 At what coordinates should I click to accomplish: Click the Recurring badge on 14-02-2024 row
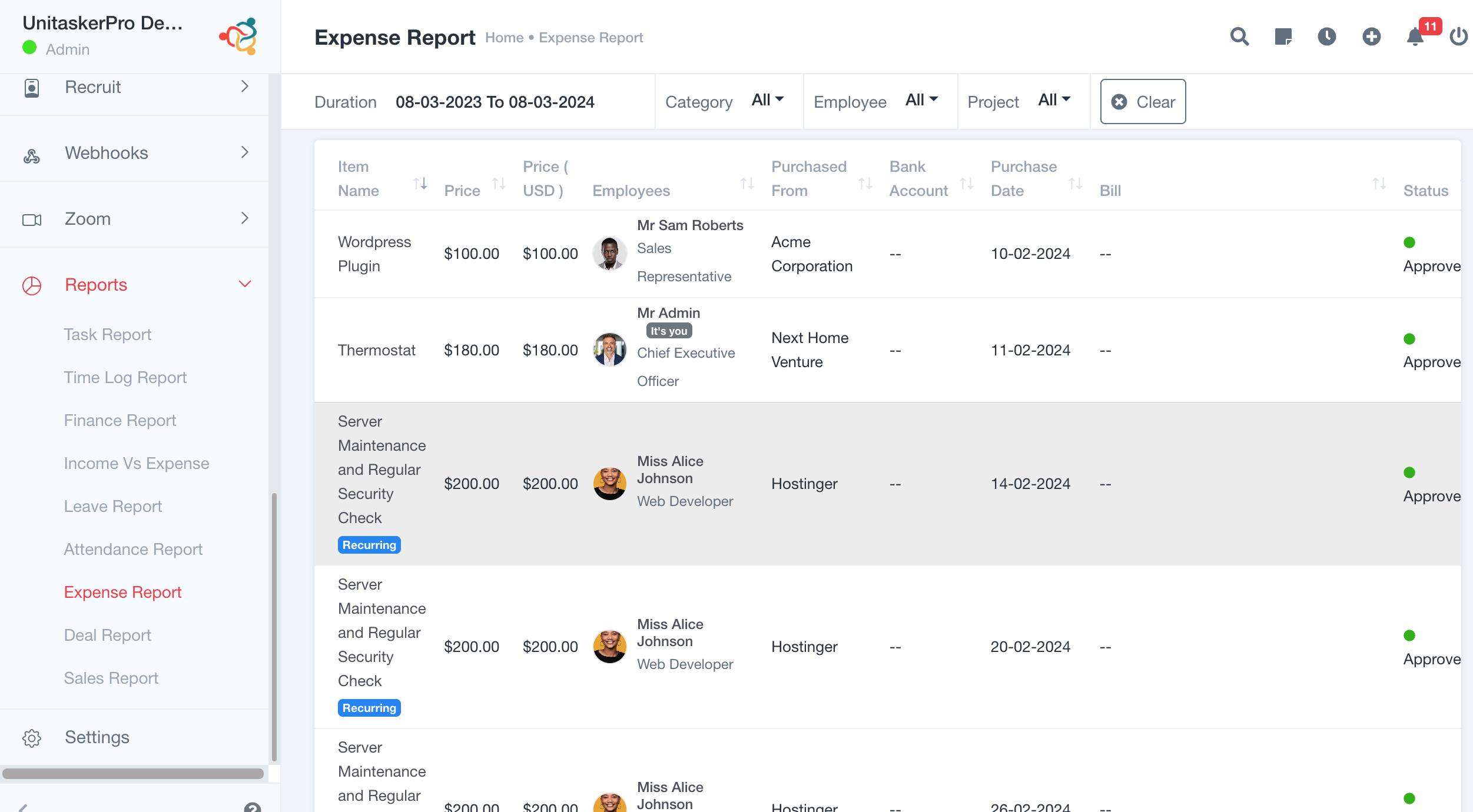369,545
